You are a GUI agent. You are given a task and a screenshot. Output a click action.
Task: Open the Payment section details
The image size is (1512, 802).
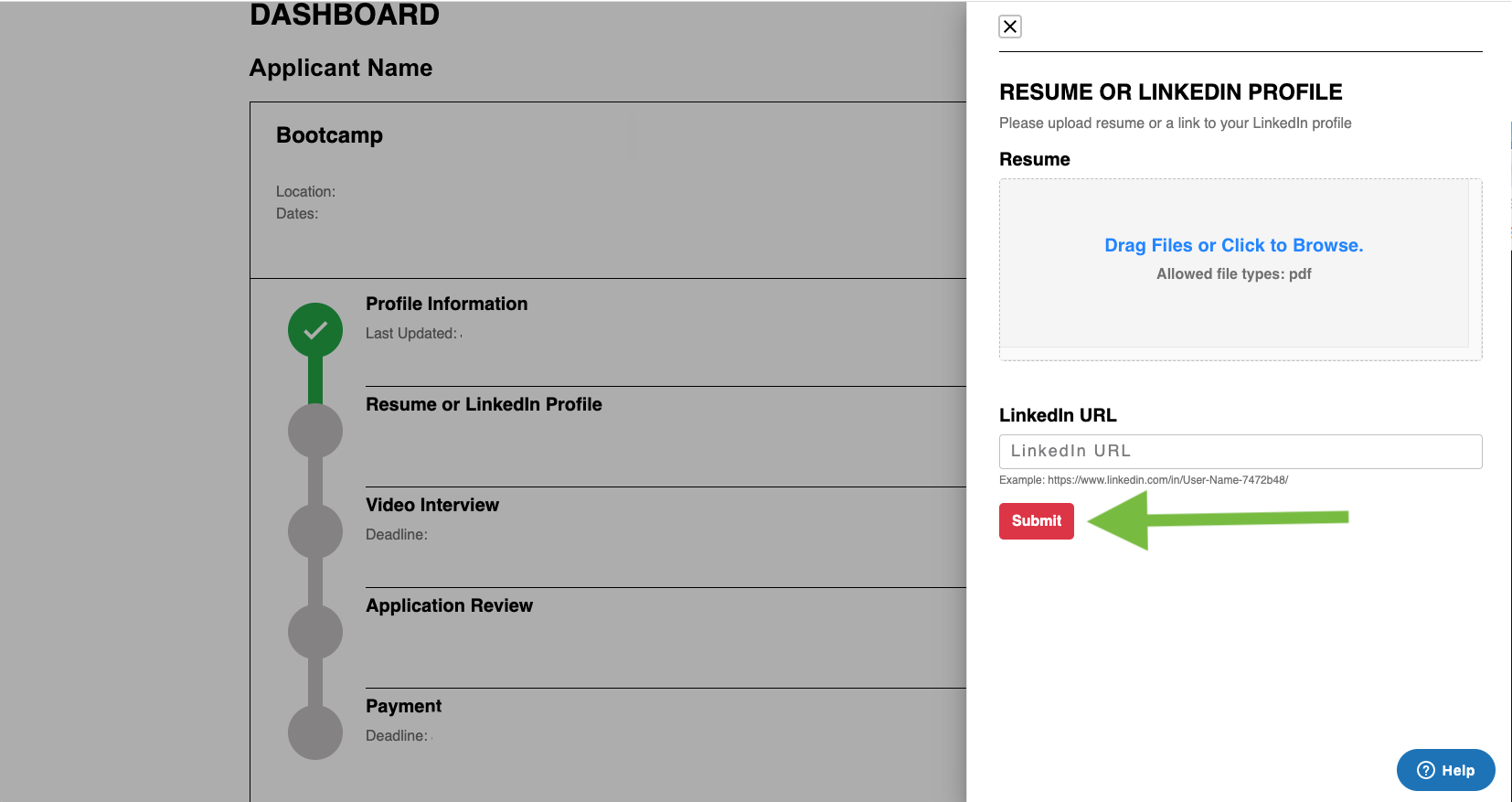point(403,706)
